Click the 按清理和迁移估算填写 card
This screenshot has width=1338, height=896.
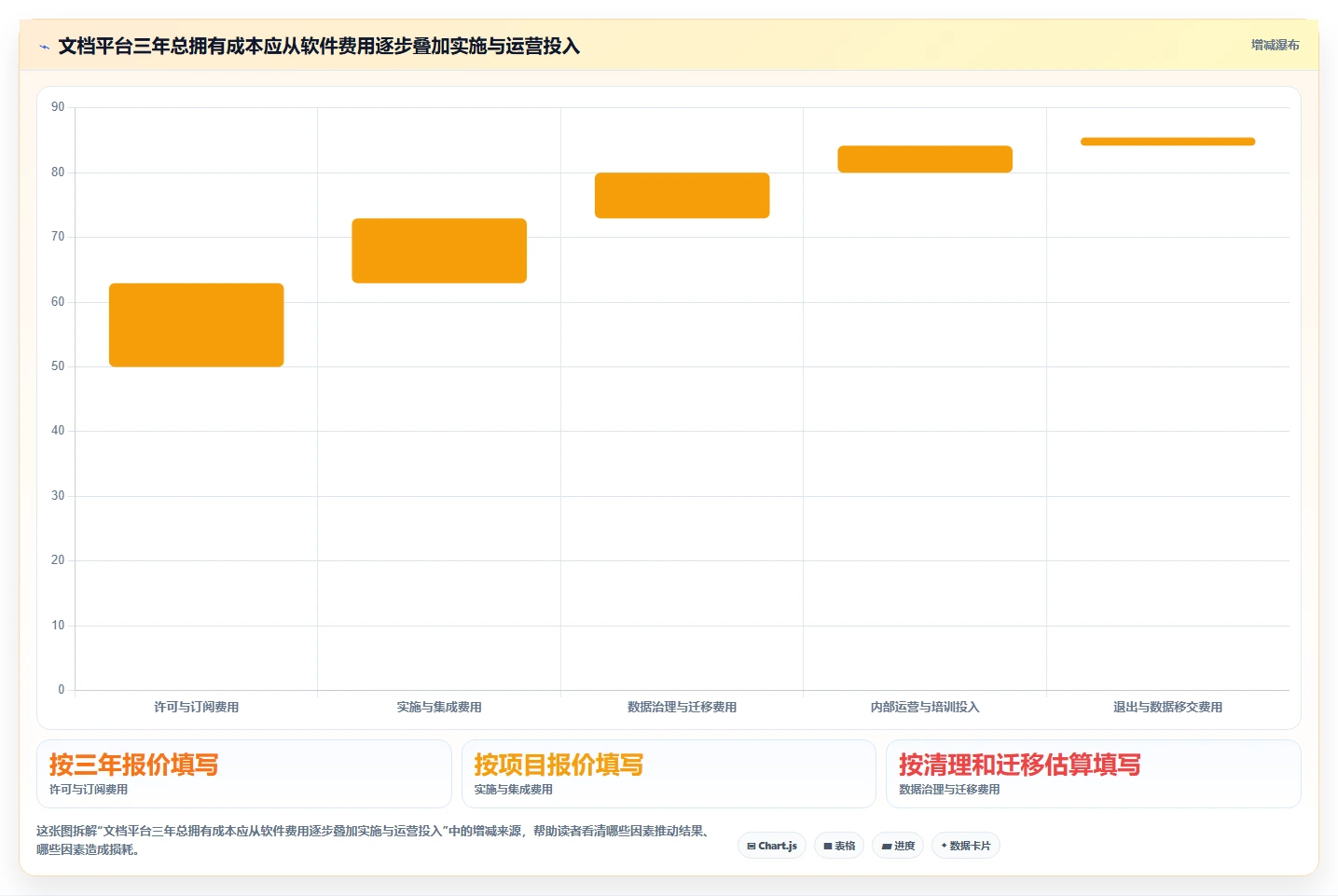tap(1094, 774)
